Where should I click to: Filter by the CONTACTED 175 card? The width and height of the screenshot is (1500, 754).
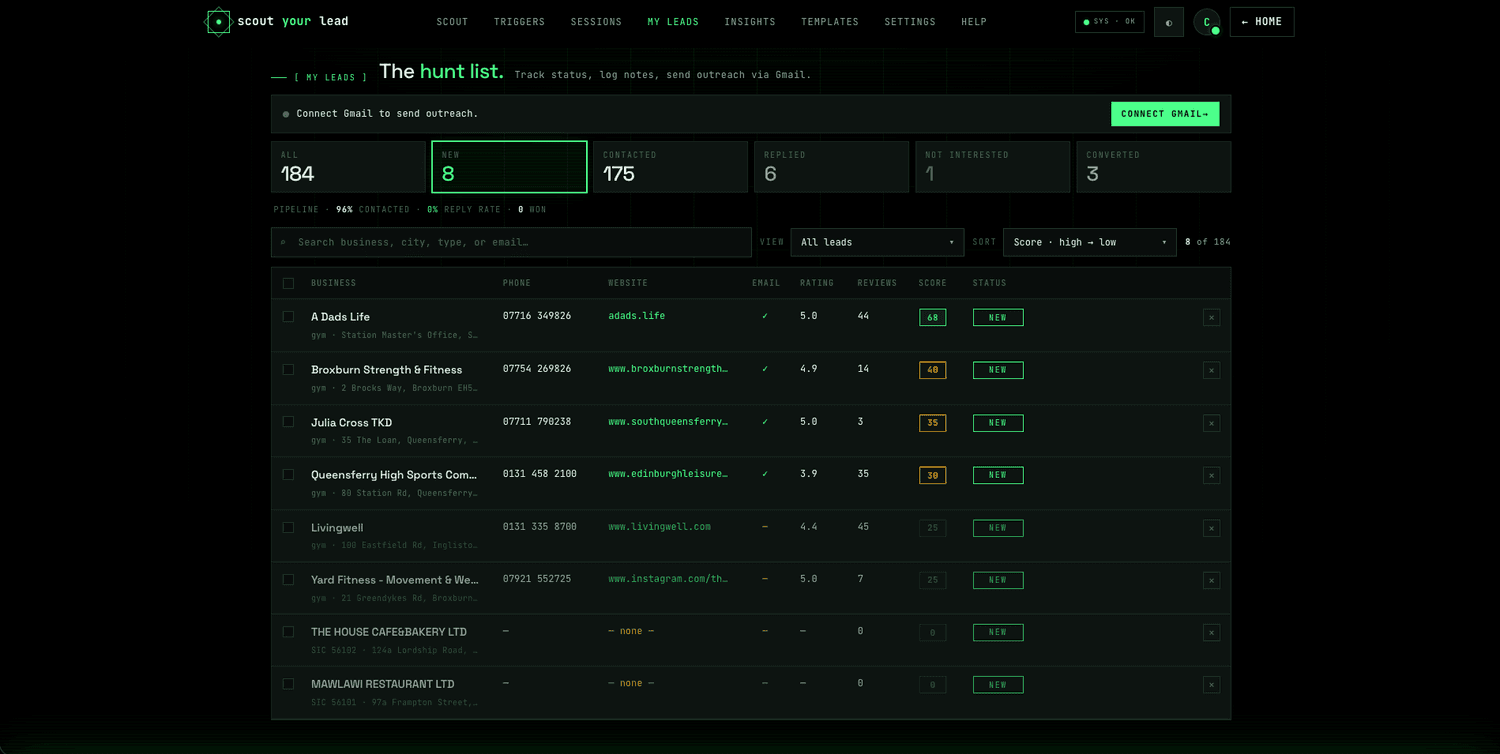tap(670, 167)
